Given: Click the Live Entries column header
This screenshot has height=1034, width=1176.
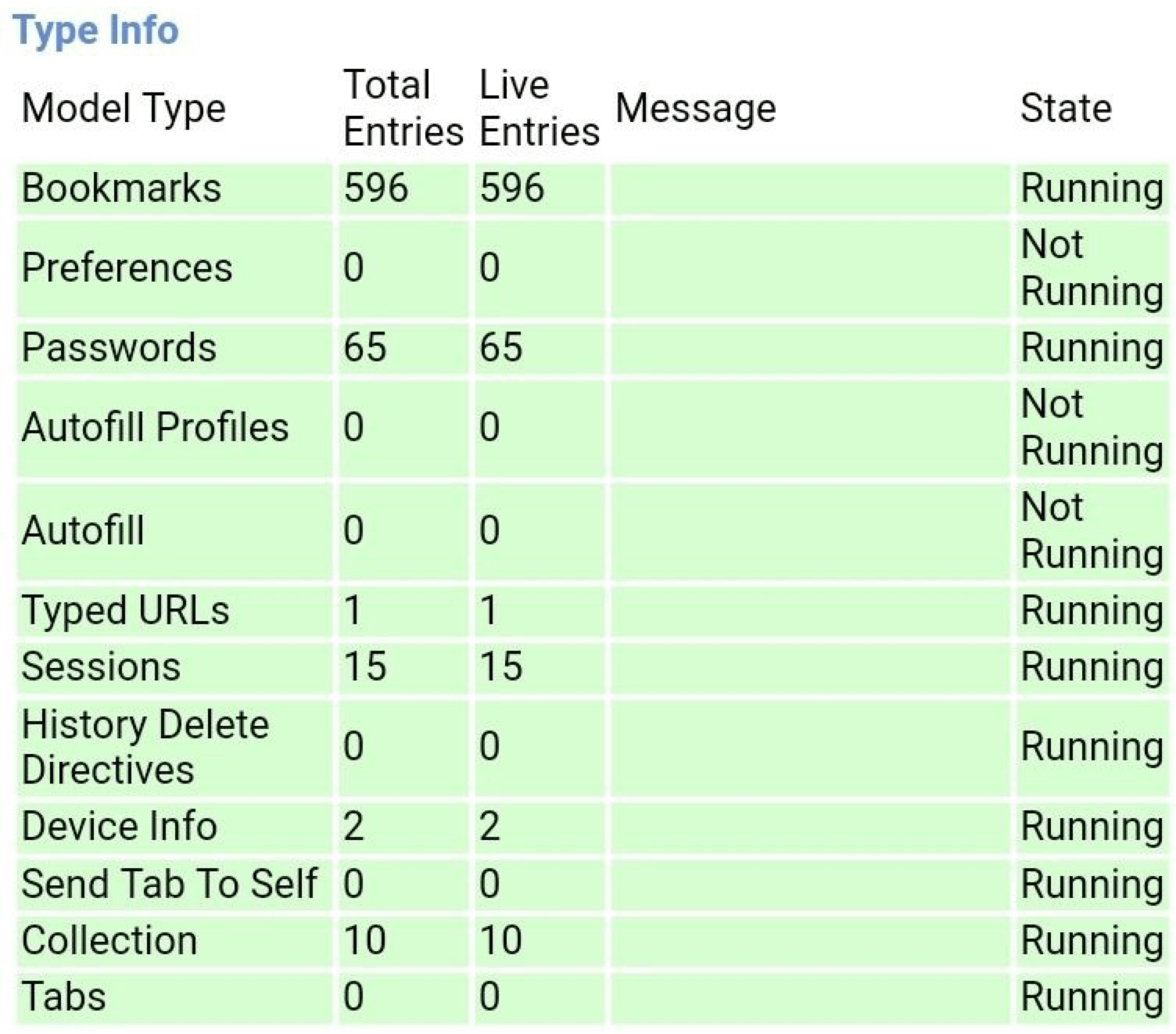Looking at the screenshot, I should 539,108.
